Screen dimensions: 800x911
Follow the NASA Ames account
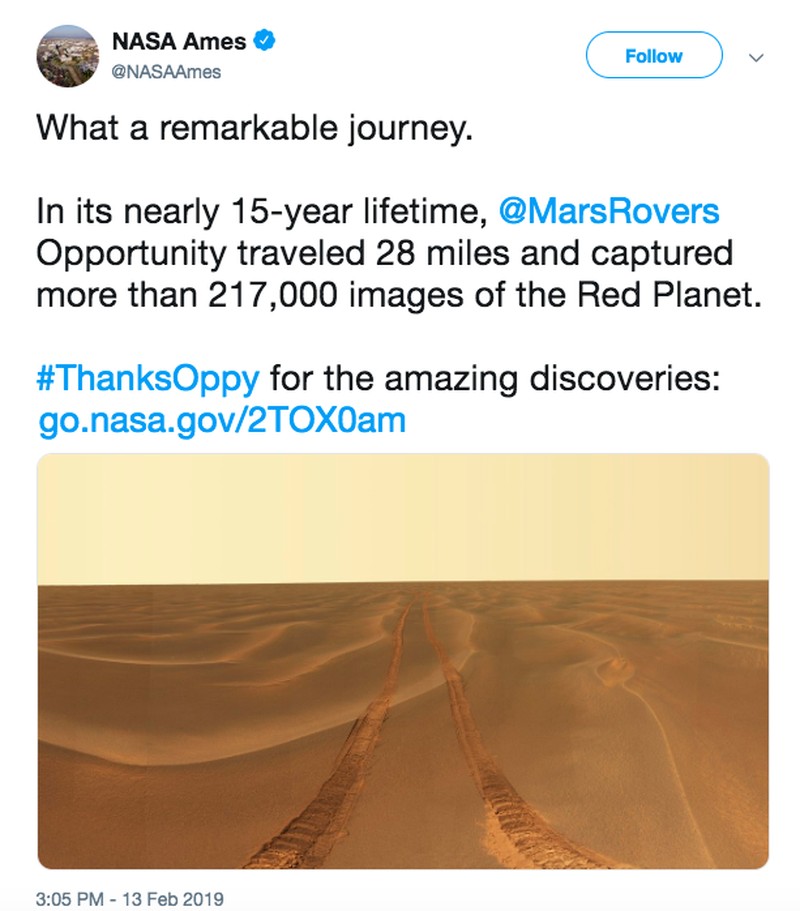(x=654, y=55)
